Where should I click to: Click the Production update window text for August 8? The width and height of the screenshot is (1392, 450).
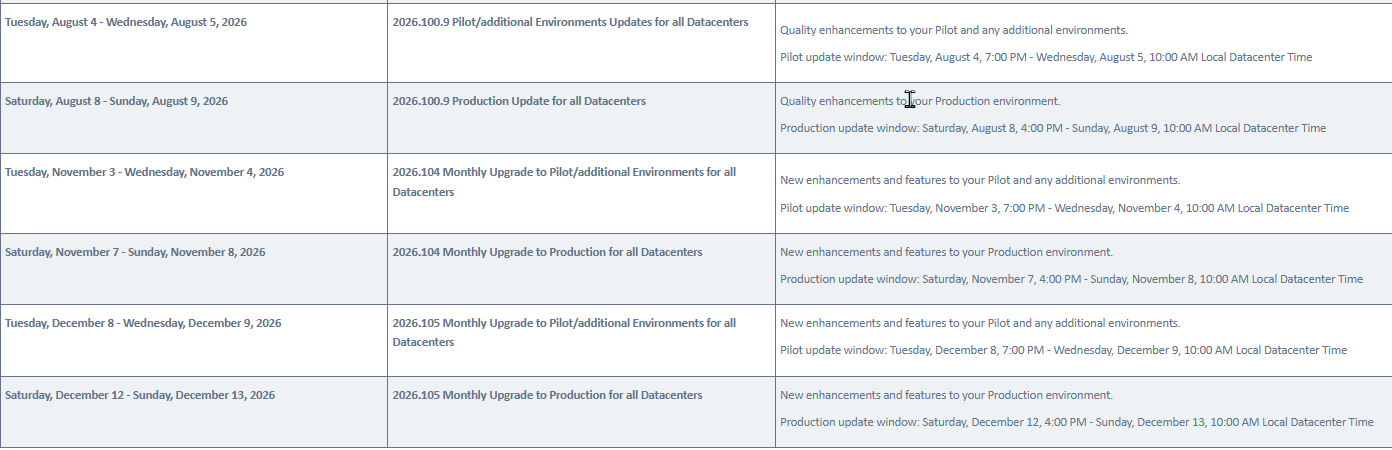click(1053, 128)
